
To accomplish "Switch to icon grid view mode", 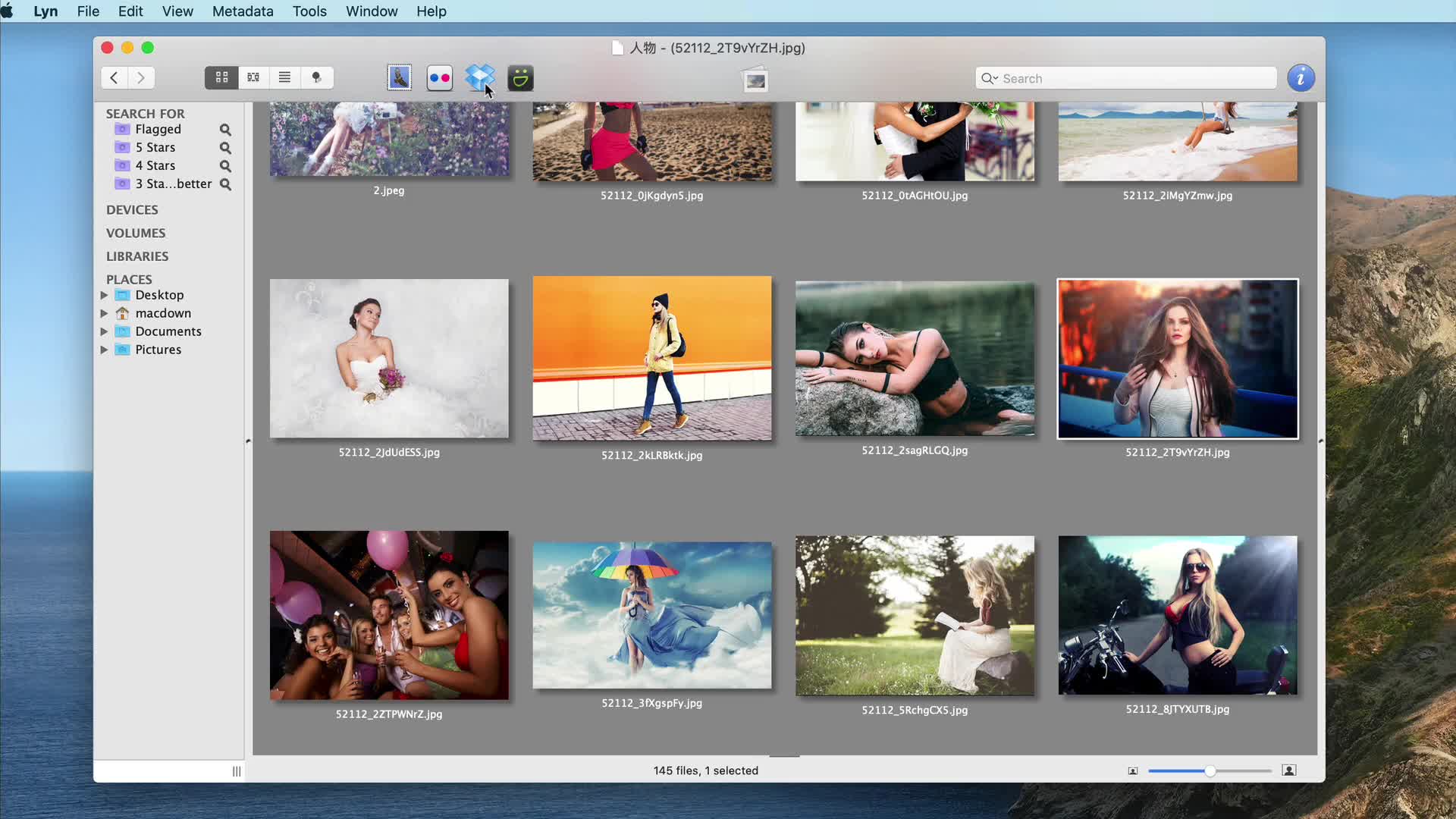I will point(221,77).
